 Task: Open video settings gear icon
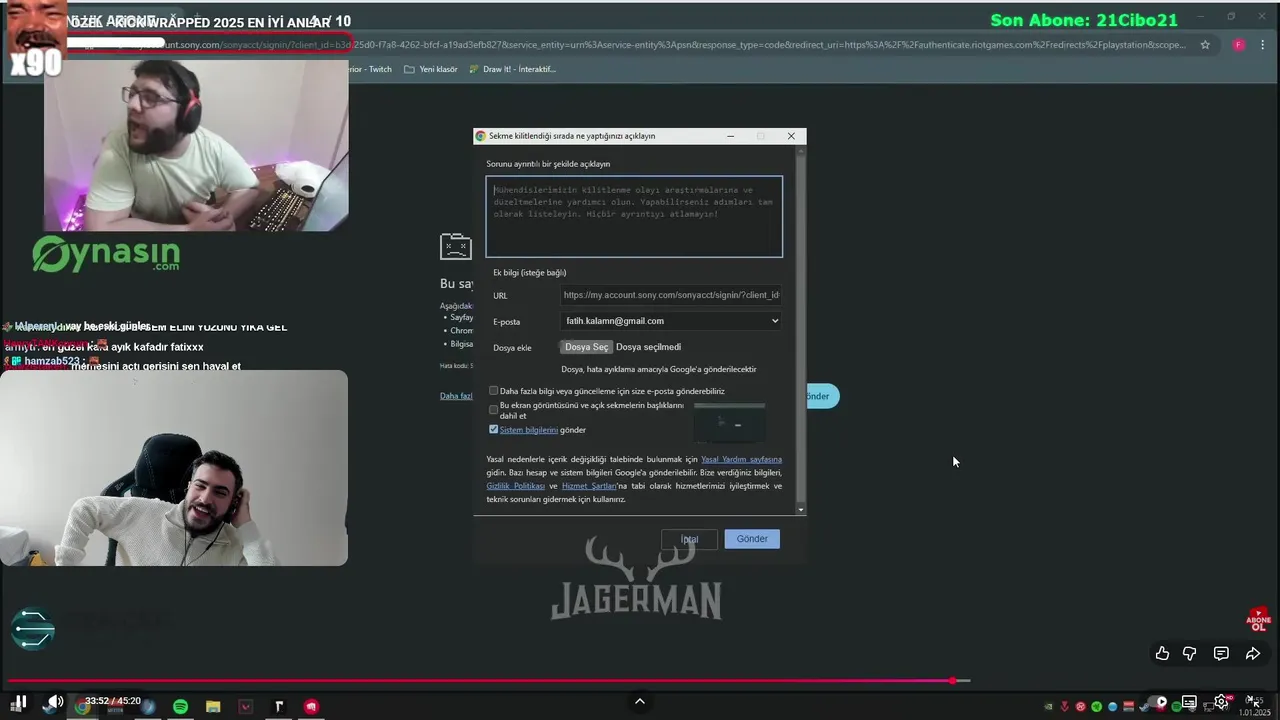(x=1221, y=702)
